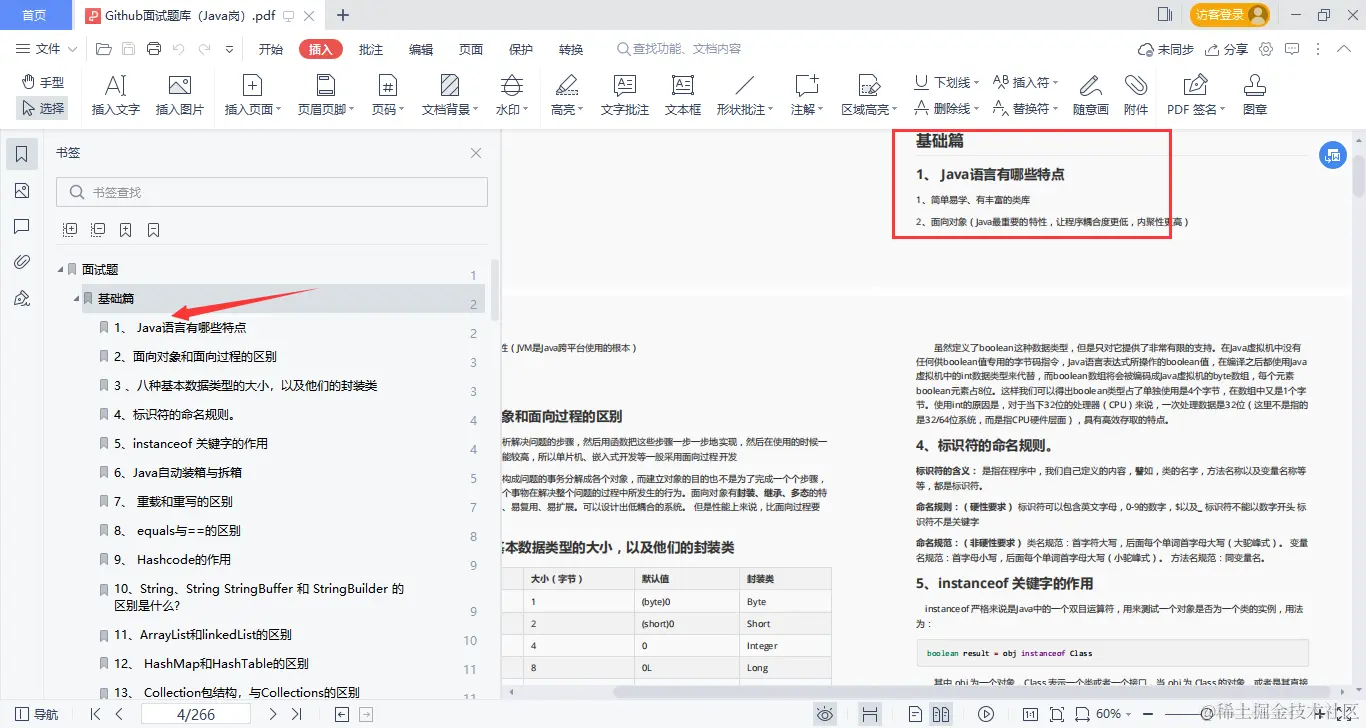The image size is (1366, 728).
Task: Select the 插入文字 (Insert Text) tool
Action: click(x=113, y=94)
